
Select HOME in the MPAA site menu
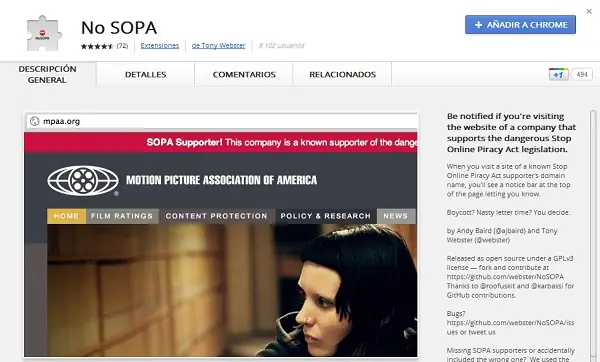click(67, 216)
